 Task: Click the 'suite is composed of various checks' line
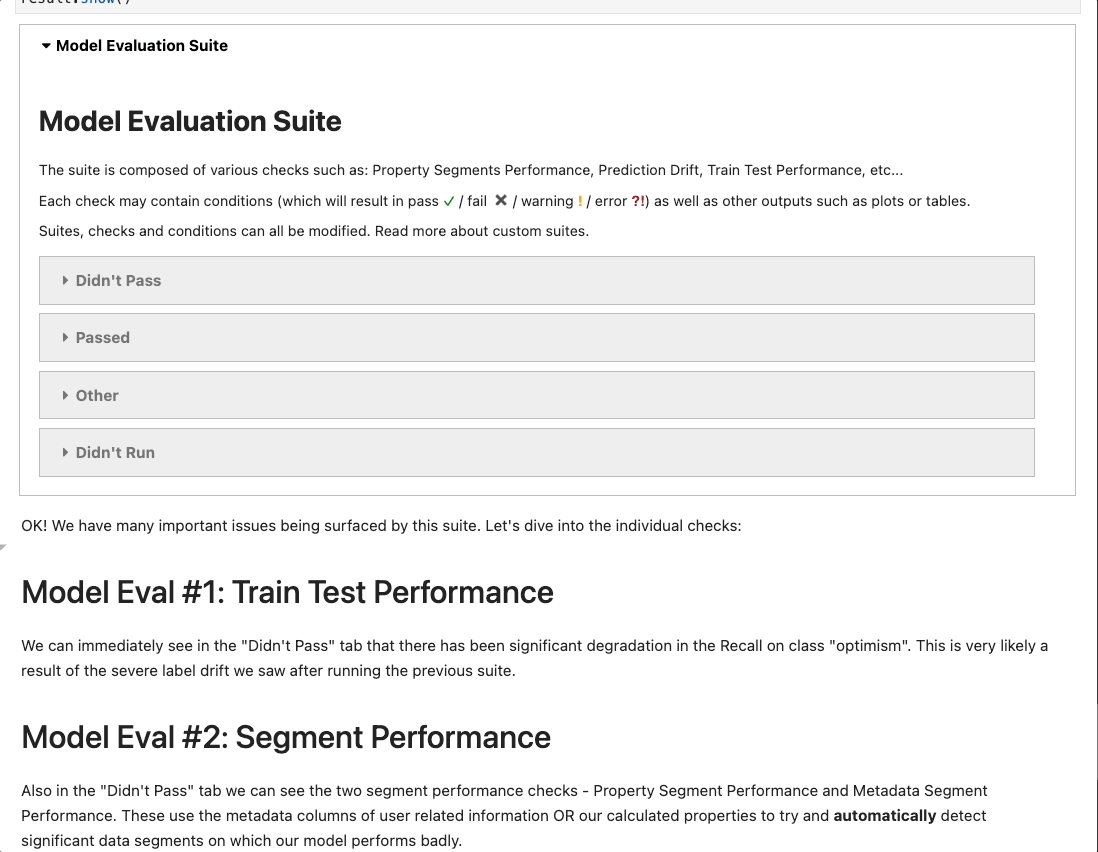(470, 170)
